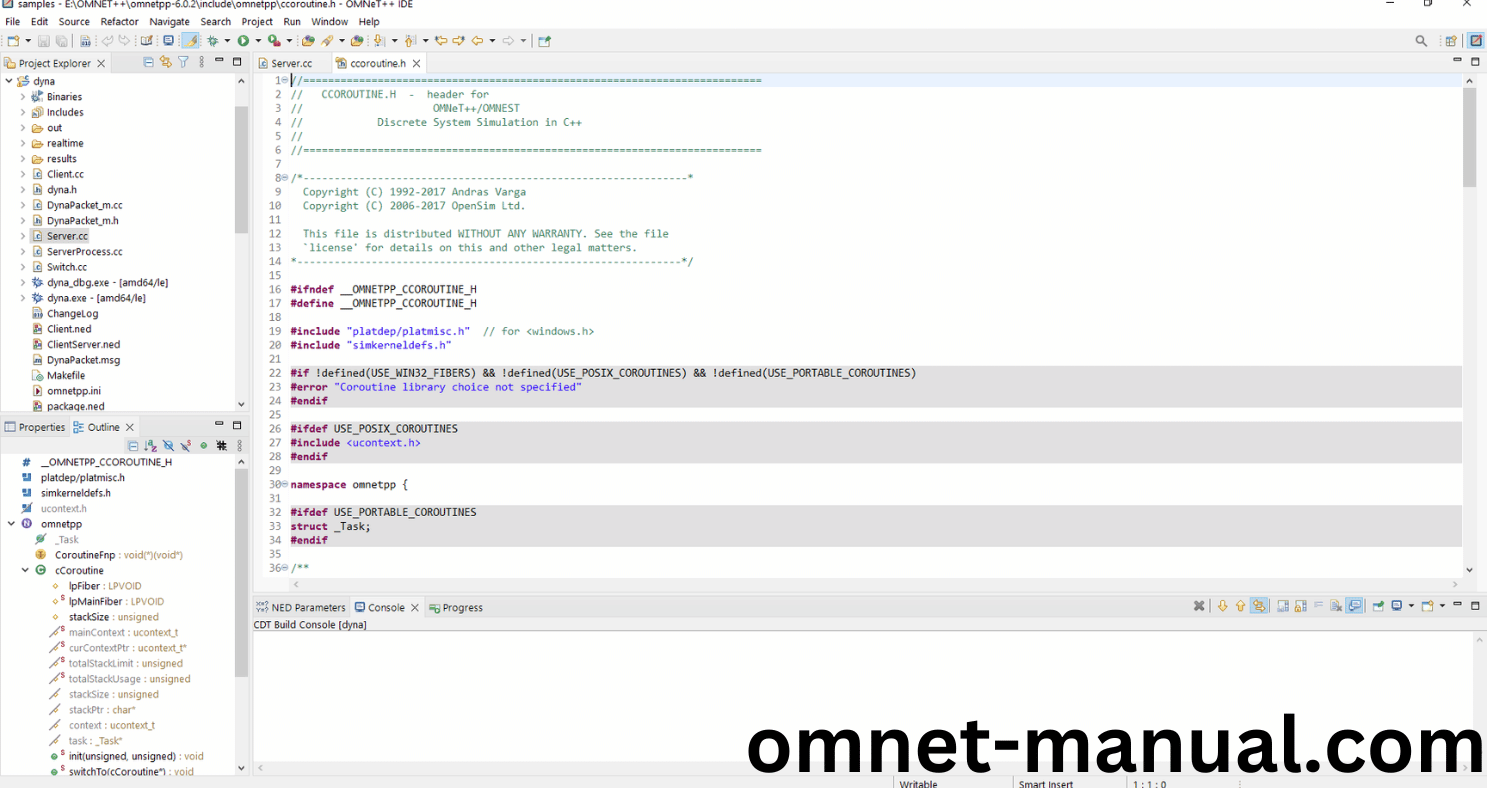The image size is (1487, 788).
Task: Open the NED Parameters tab
Action: (307, 607)
